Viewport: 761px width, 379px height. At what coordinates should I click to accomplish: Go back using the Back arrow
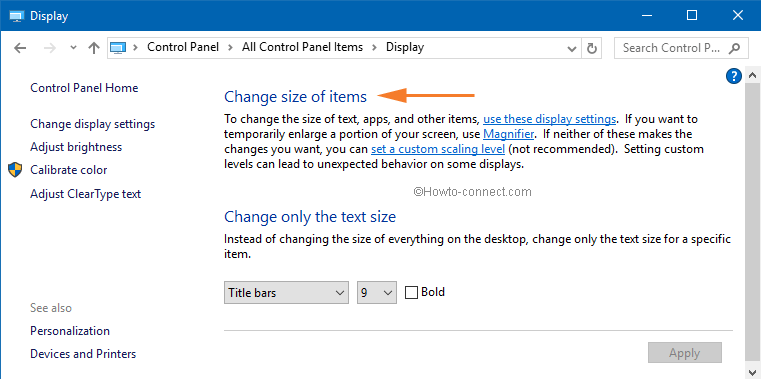[20, 48]
